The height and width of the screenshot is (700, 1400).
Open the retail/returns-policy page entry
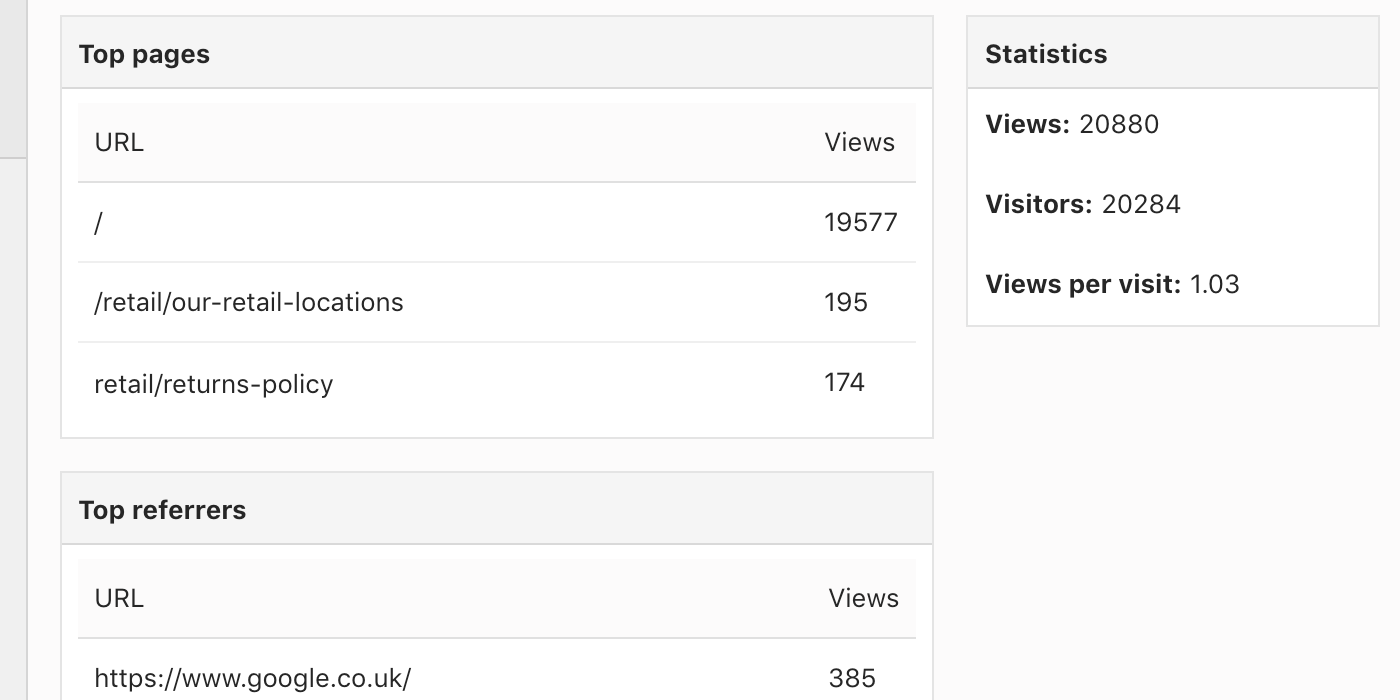pyautogui.click(x=213, y=384)
